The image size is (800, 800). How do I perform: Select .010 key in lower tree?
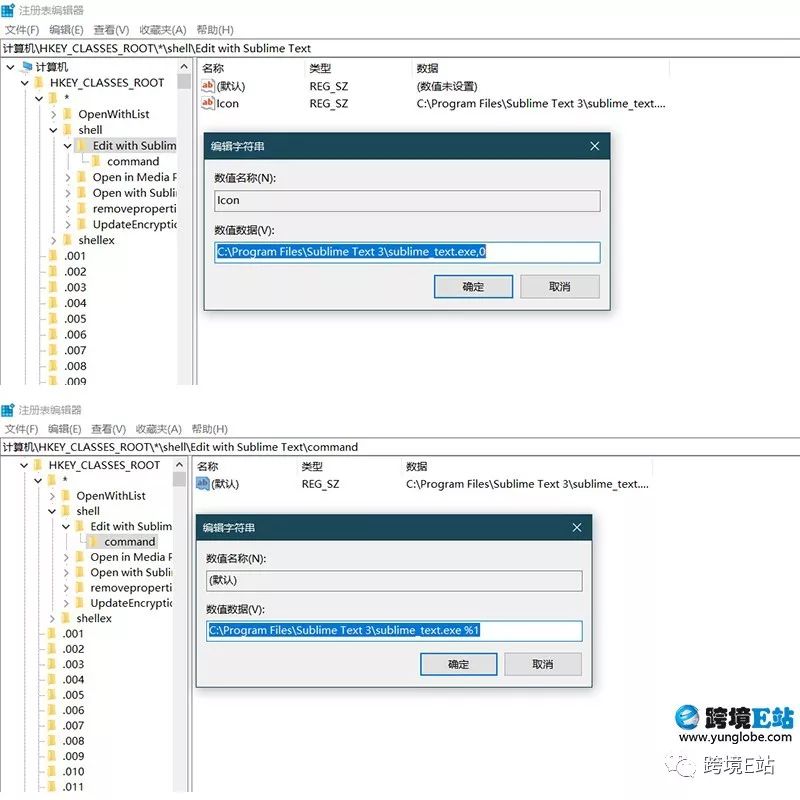tap(73, 771)
